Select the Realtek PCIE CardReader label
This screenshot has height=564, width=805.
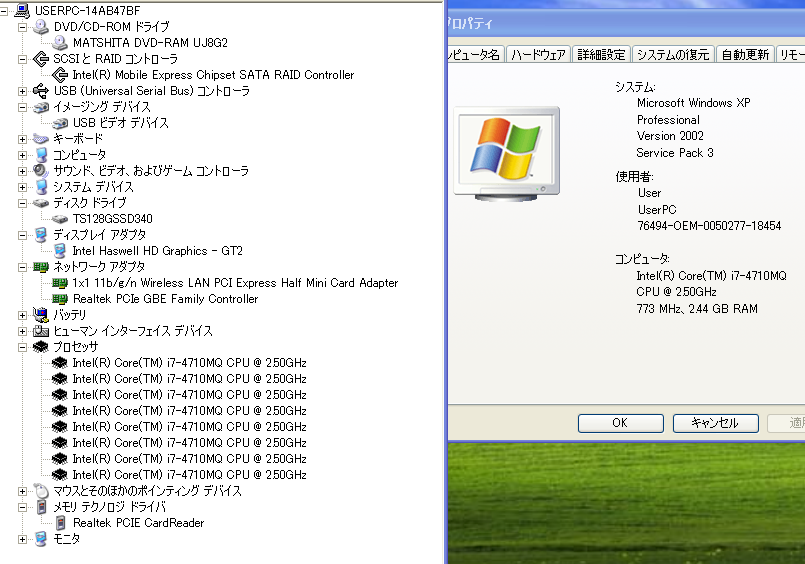138,523
